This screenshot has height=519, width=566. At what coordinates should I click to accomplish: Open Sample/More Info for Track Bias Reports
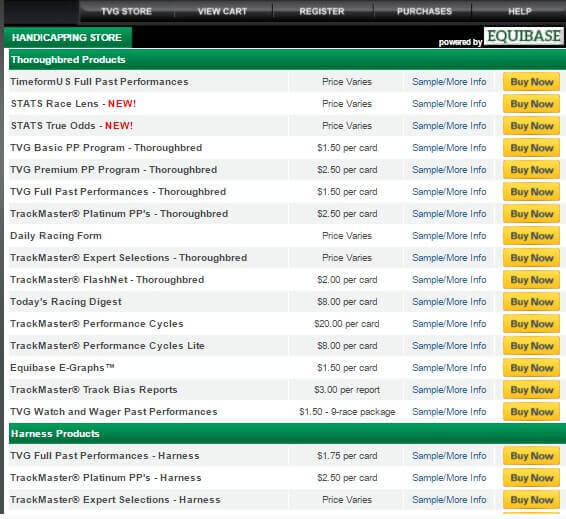(x=449, y=390)
